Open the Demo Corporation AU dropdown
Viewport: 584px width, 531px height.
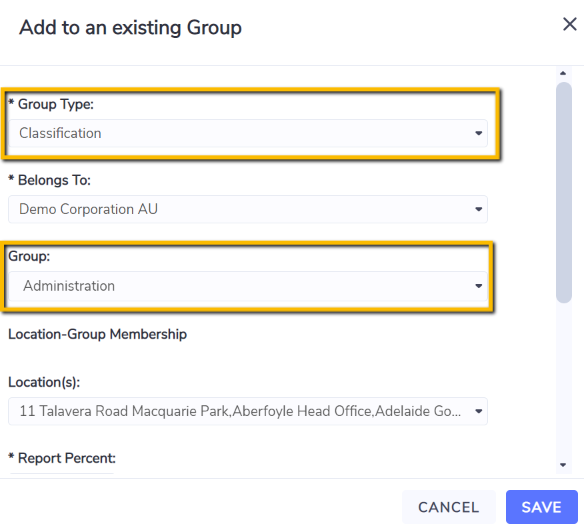click(248, 209)
